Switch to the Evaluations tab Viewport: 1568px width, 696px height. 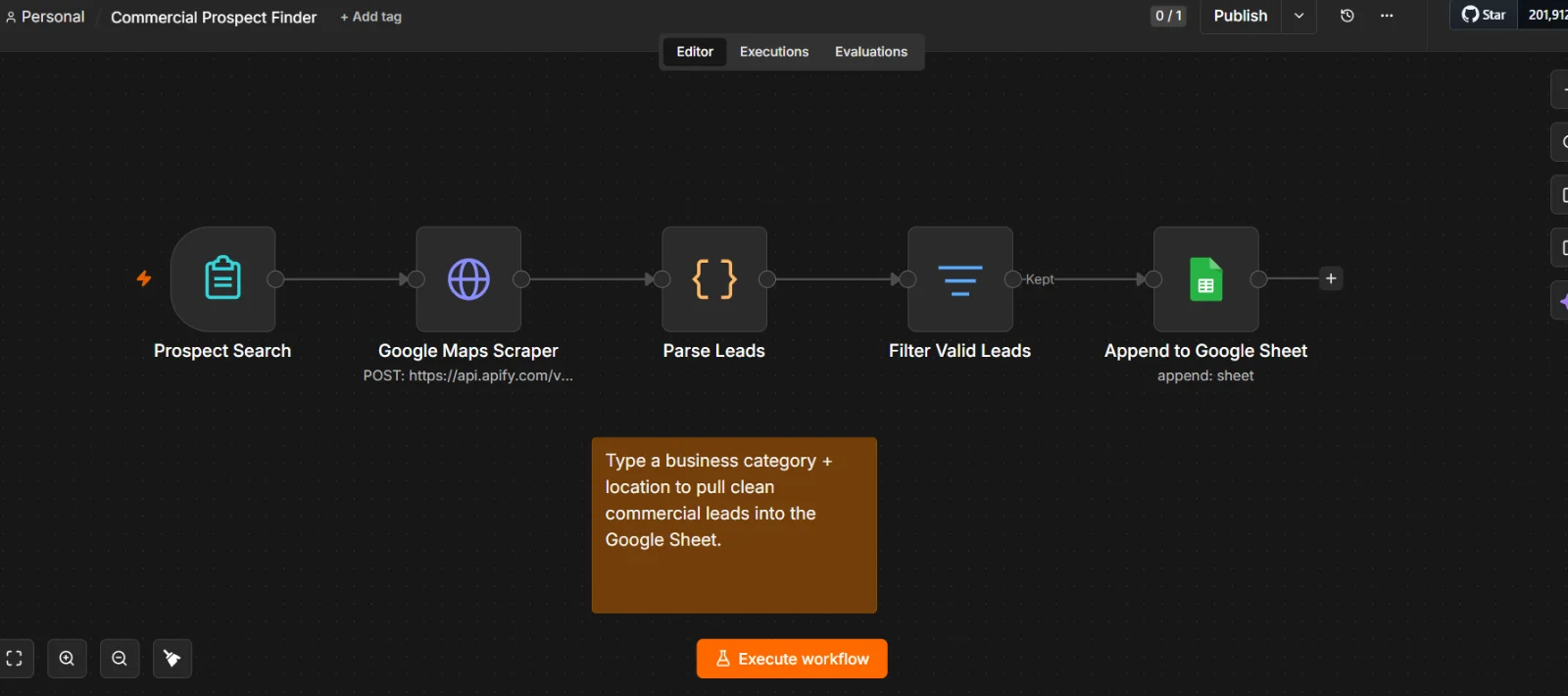tap(871, 52)
